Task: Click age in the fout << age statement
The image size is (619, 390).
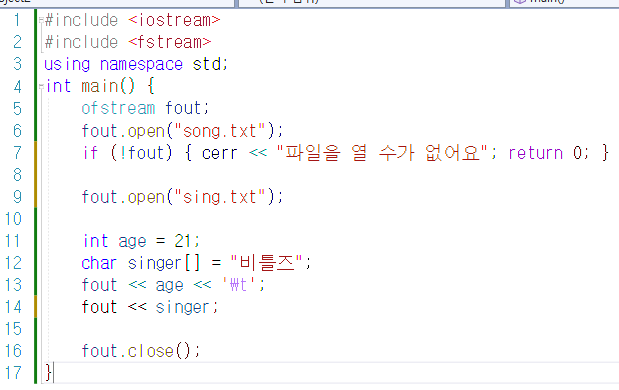Action: pyautogui.click(x=170, y=285)
